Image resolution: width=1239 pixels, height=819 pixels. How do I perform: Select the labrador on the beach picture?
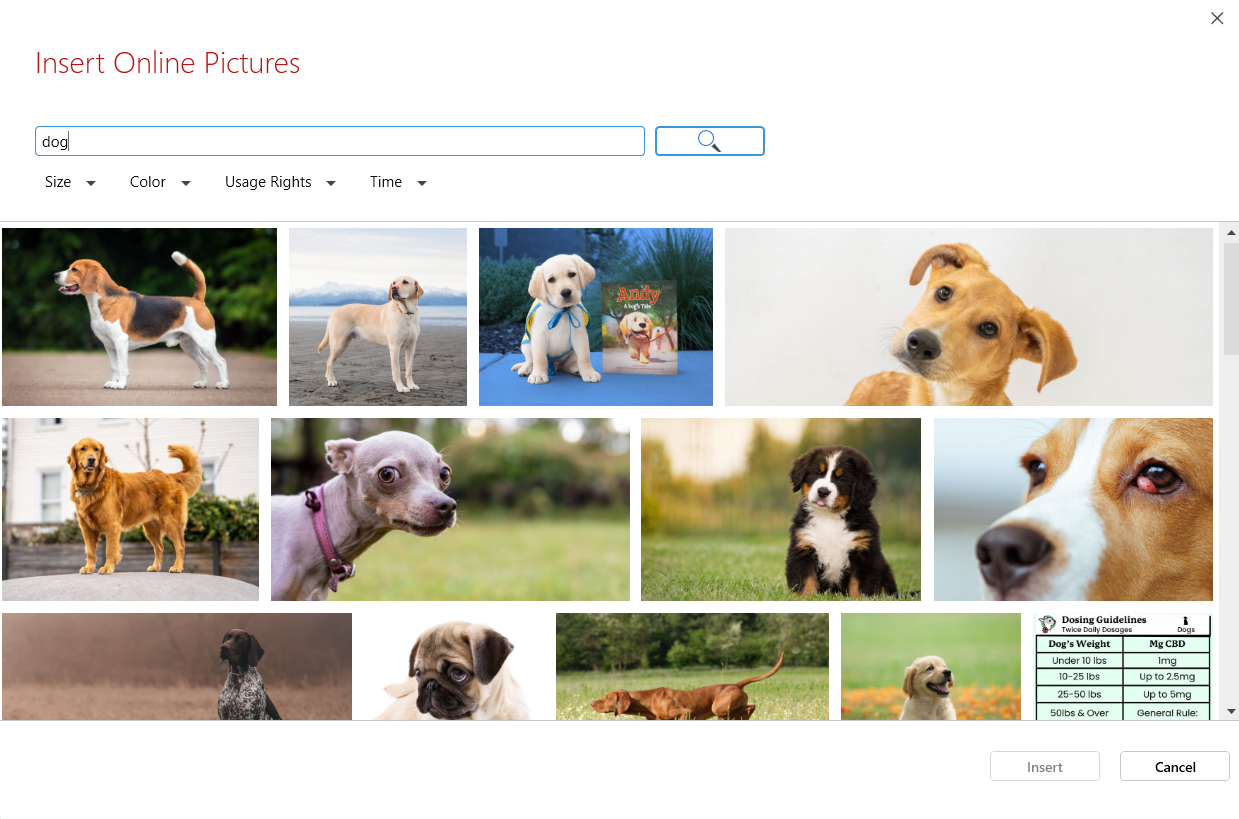coord(378,317)
